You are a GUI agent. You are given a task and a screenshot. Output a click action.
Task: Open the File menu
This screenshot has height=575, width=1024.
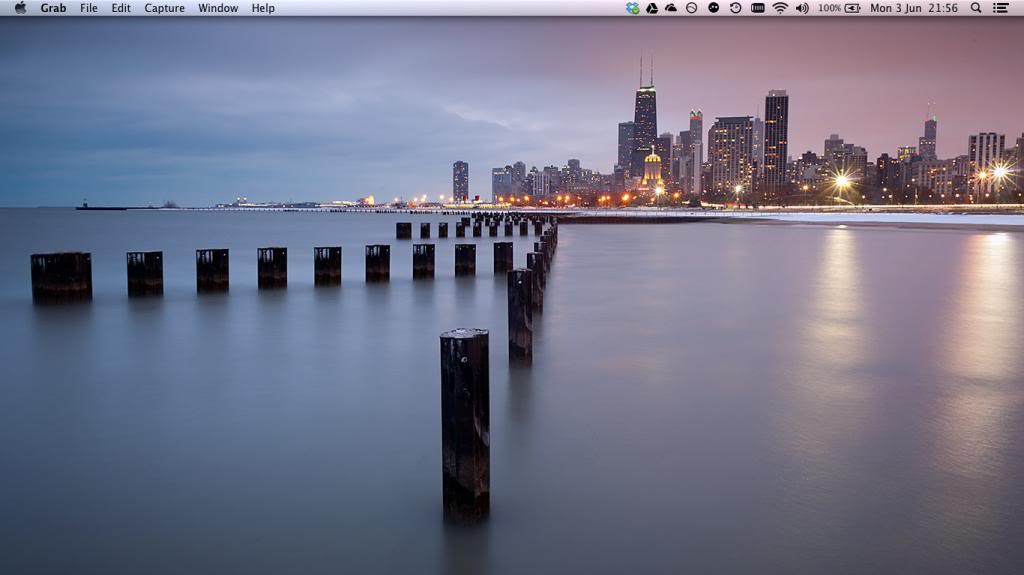pyautogui.click(x=89, y=8)
